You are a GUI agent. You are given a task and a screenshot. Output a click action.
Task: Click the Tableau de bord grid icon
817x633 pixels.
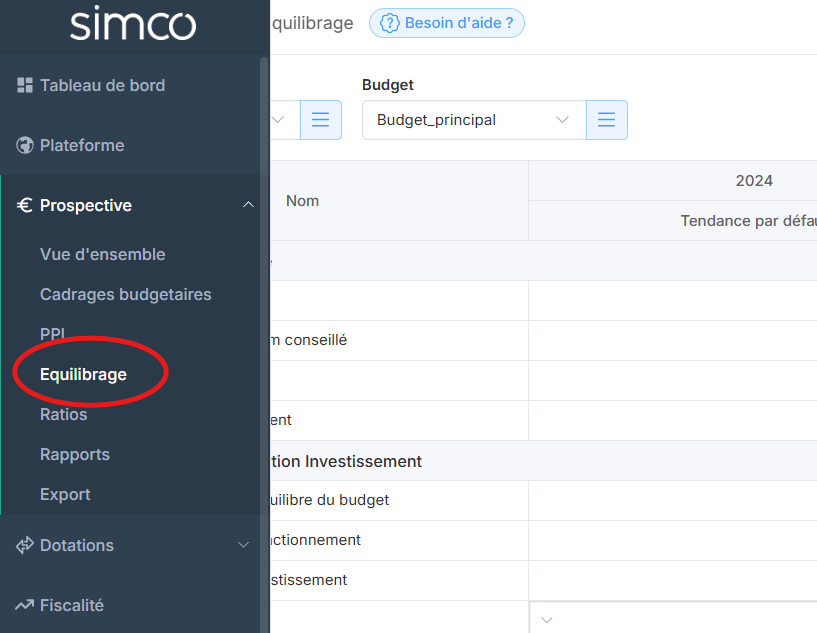[25, 85]
